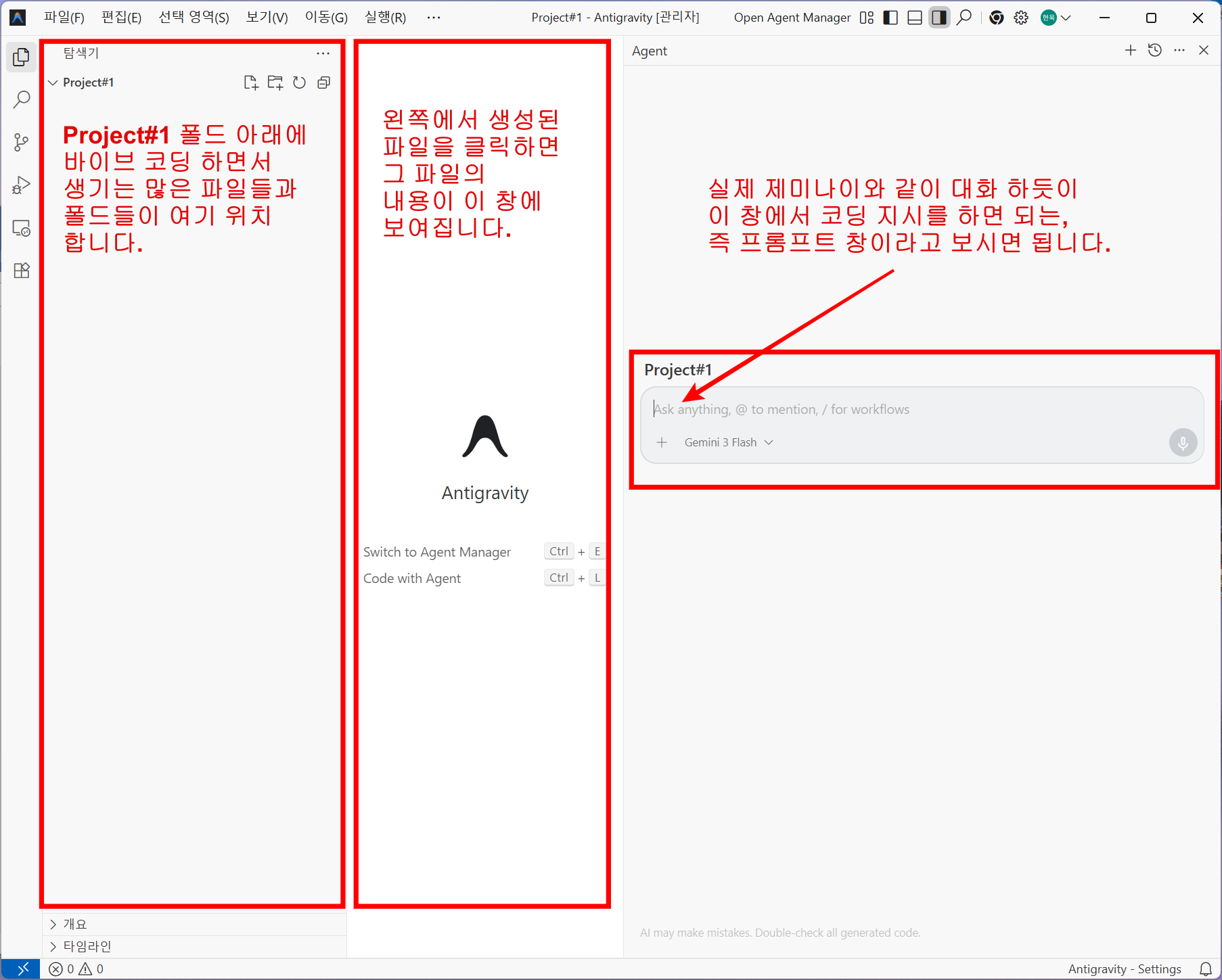Screen dimensions: 1222x980
Task: Add context with plus icon in prompt box
Action: point(662,442)
